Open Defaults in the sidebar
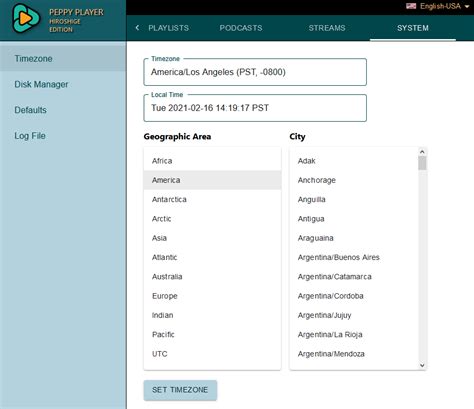 click(63, 110)
